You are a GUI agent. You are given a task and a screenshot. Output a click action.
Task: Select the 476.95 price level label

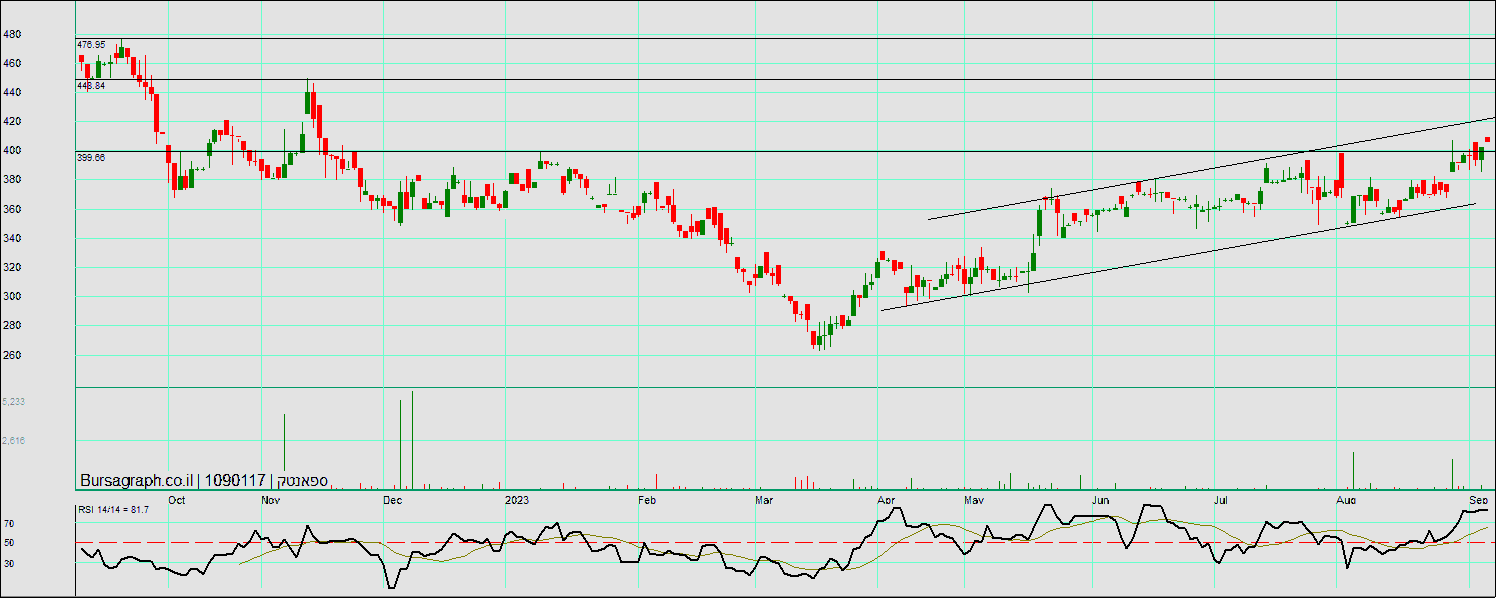pyautogui.click(x=91, y=45)
